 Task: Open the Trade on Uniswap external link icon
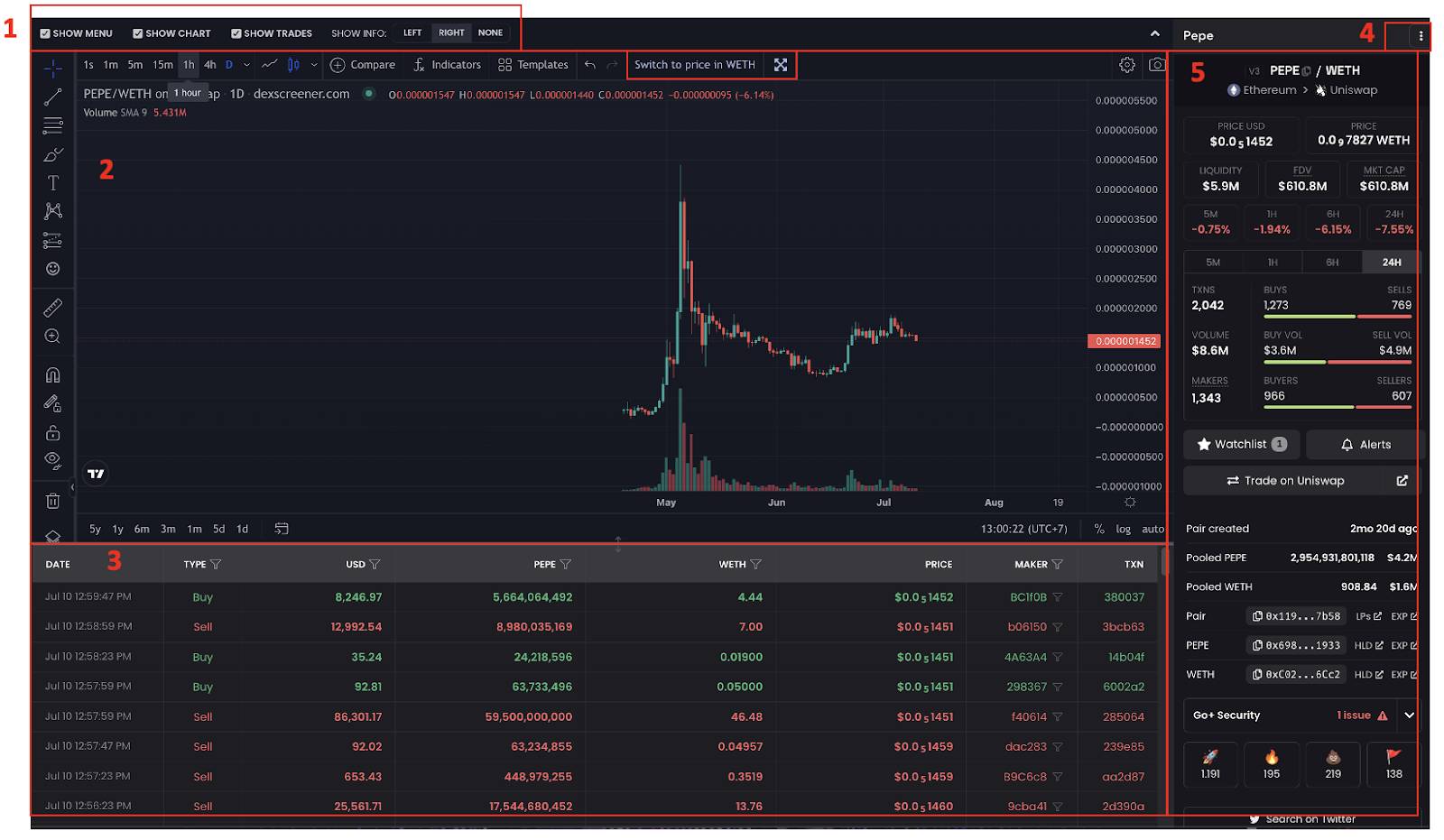pos(1402,481)
